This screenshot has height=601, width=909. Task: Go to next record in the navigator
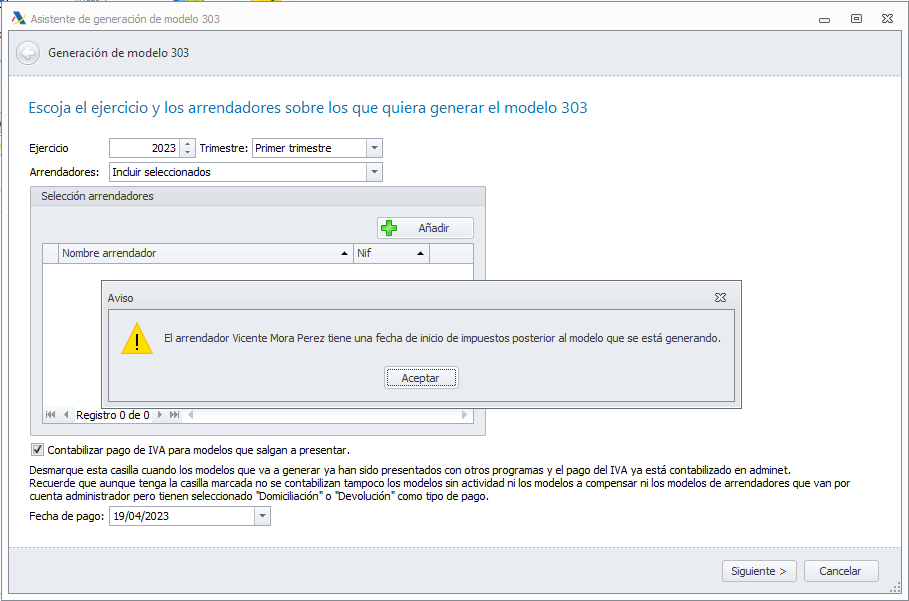(160, 415)
